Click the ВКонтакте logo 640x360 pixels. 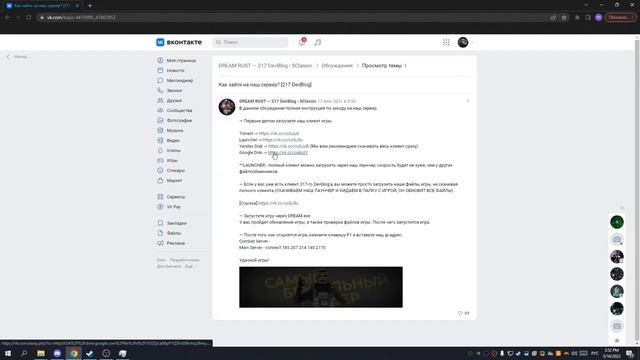[179, 42]
